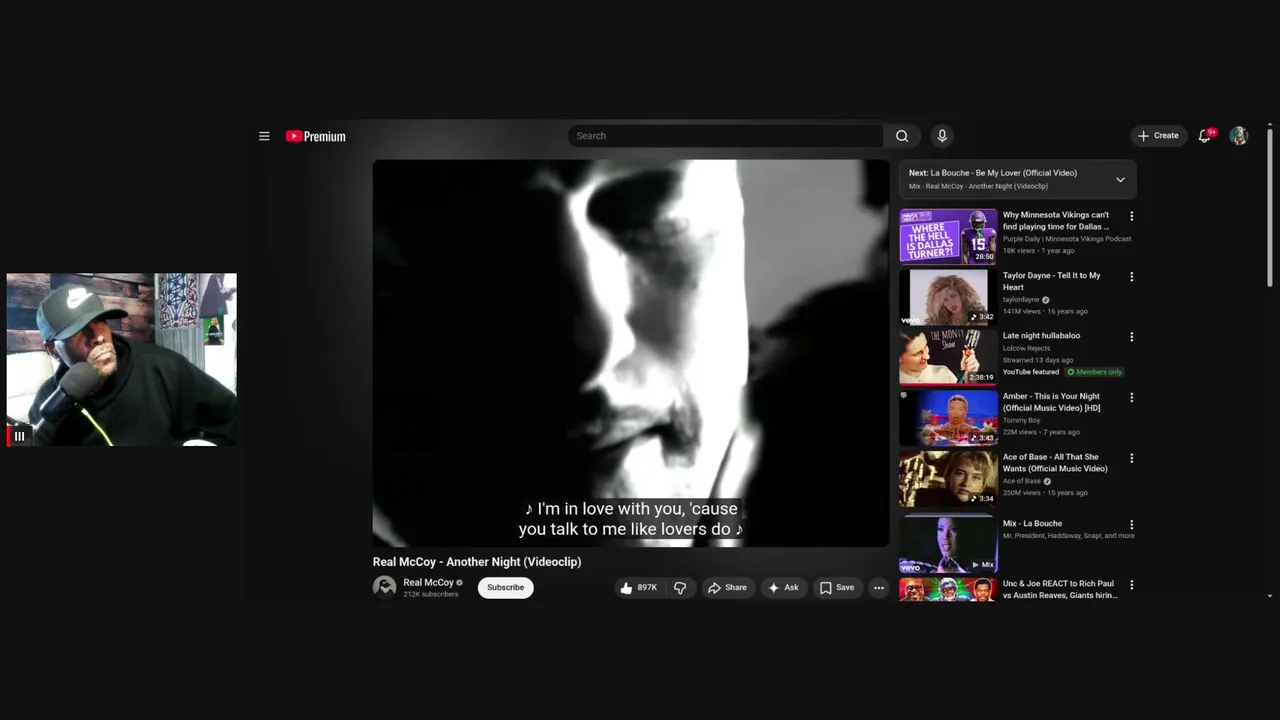This screenshot has width=1280, height=720.
Task: Open Taylor Dayne video thumbnail
Action: 948,297
